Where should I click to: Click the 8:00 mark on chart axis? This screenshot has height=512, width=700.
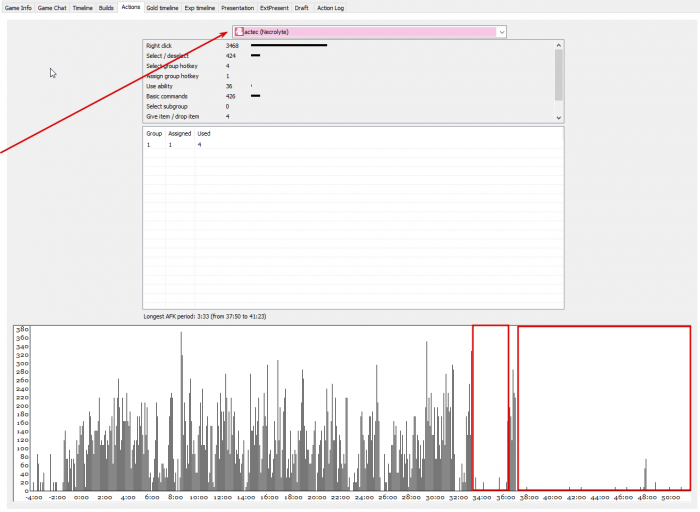pos(175,497)
